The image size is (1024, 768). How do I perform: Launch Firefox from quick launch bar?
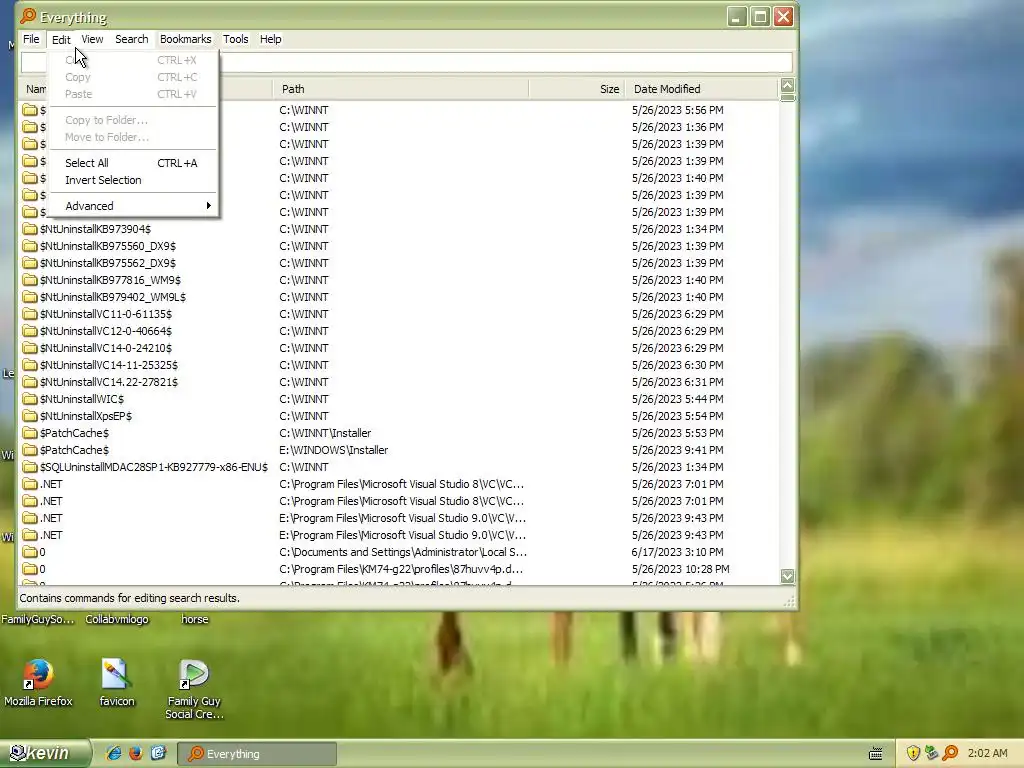click(x=136, y=754)
